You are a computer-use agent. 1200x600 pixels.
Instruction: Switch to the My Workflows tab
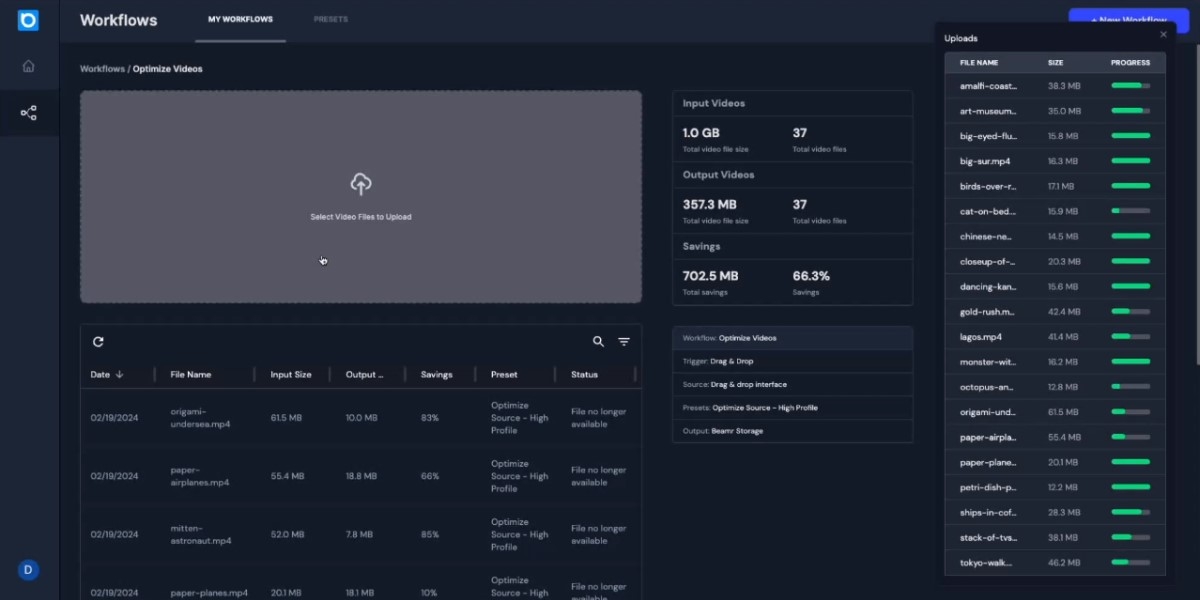coord(240,18)
